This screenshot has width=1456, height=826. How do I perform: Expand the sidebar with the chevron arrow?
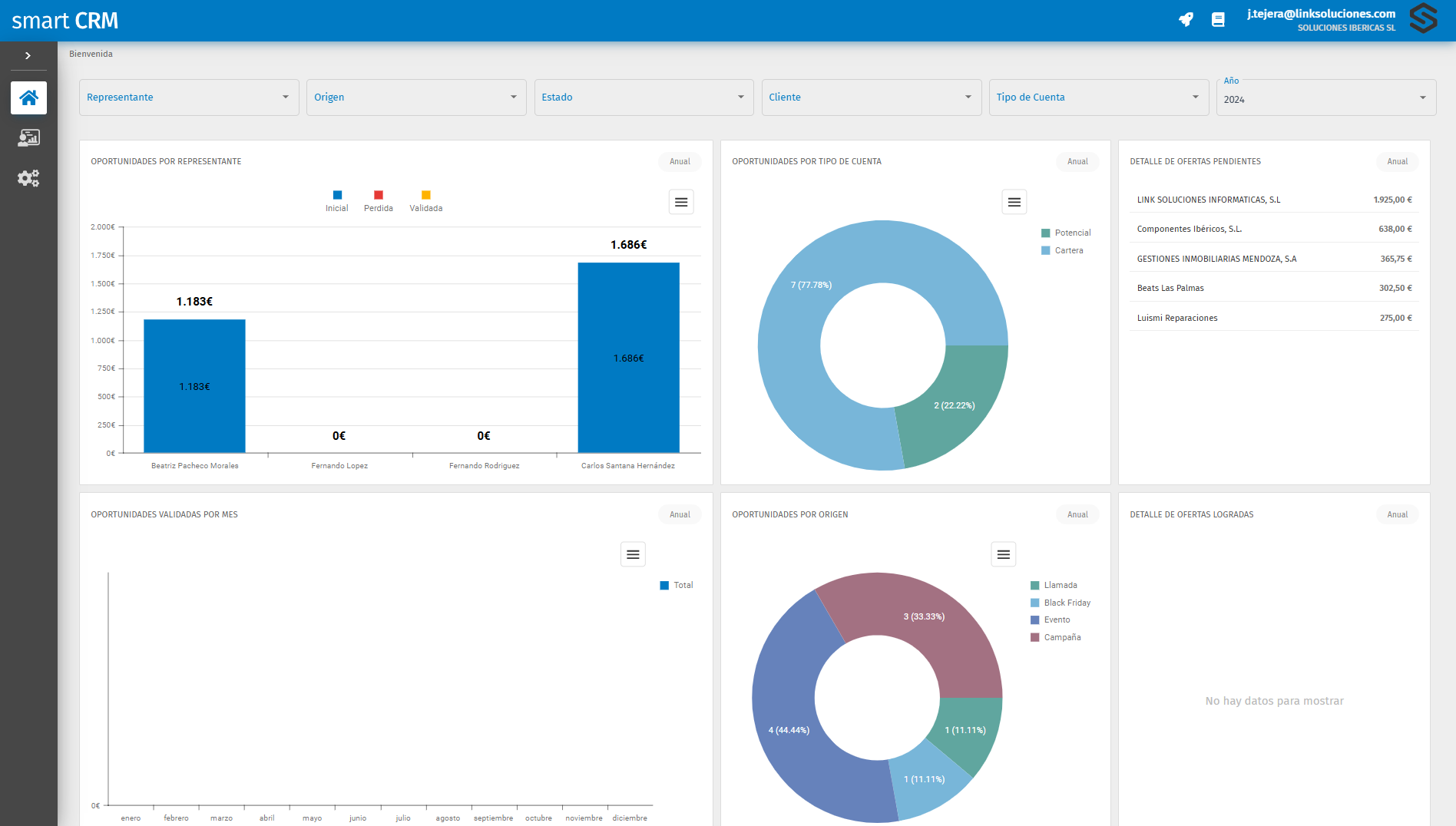click(28, 56)
